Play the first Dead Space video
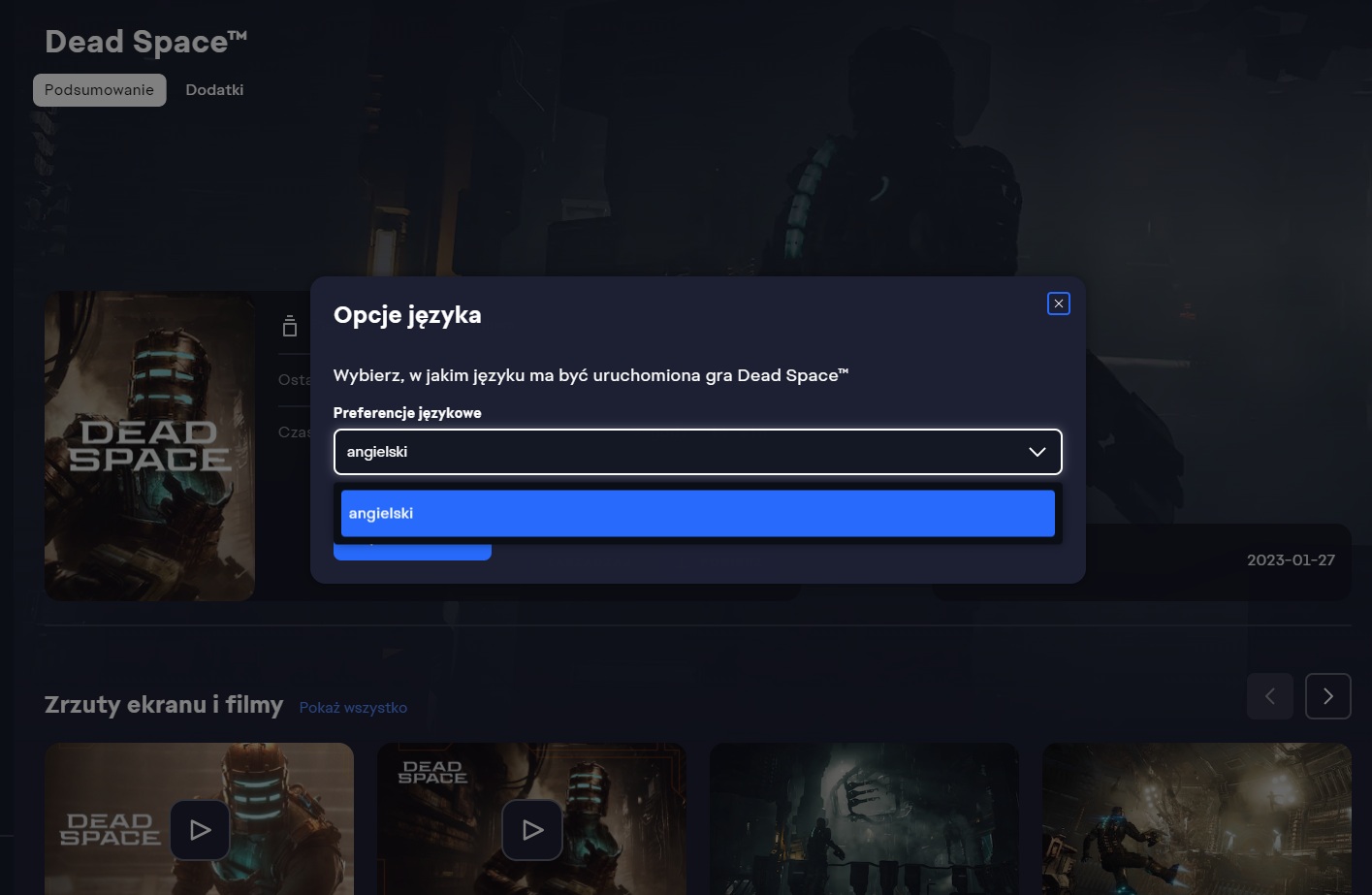The height and width of the screenshot is (895, 1372). pyautogui.click(x=200, y=830)
